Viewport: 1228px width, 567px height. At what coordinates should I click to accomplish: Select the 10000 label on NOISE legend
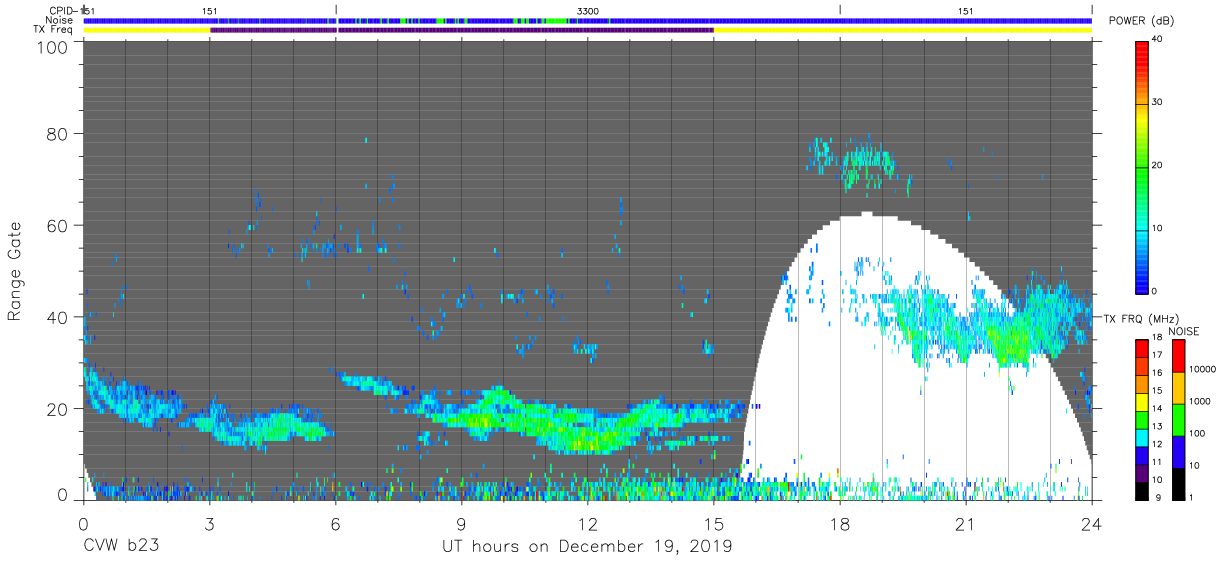(x=1201, y=371)
